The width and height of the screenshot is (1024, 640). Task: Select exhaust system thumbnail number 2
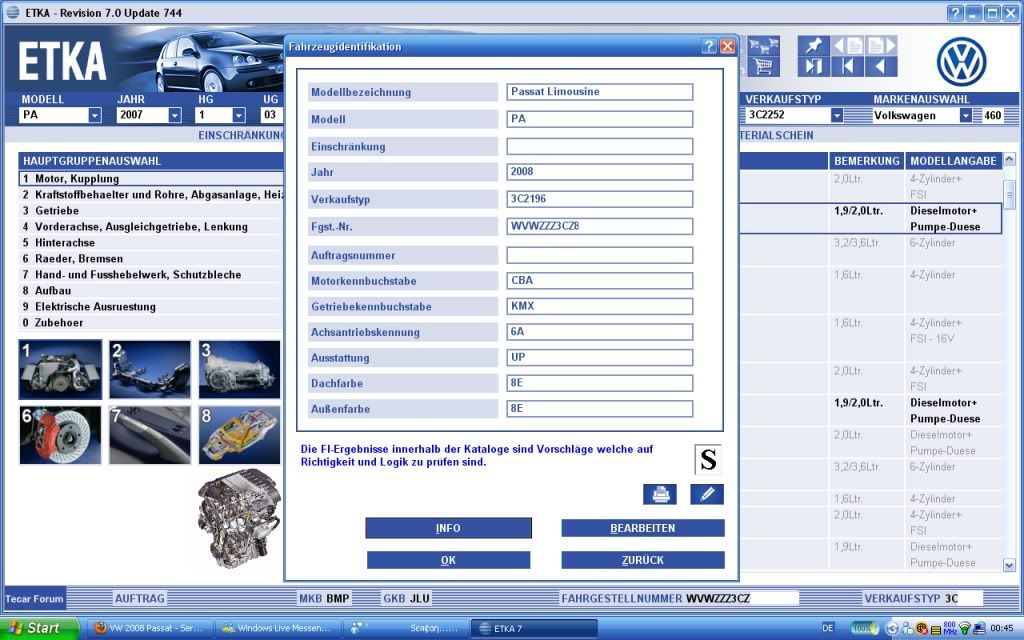pos(150,370)
